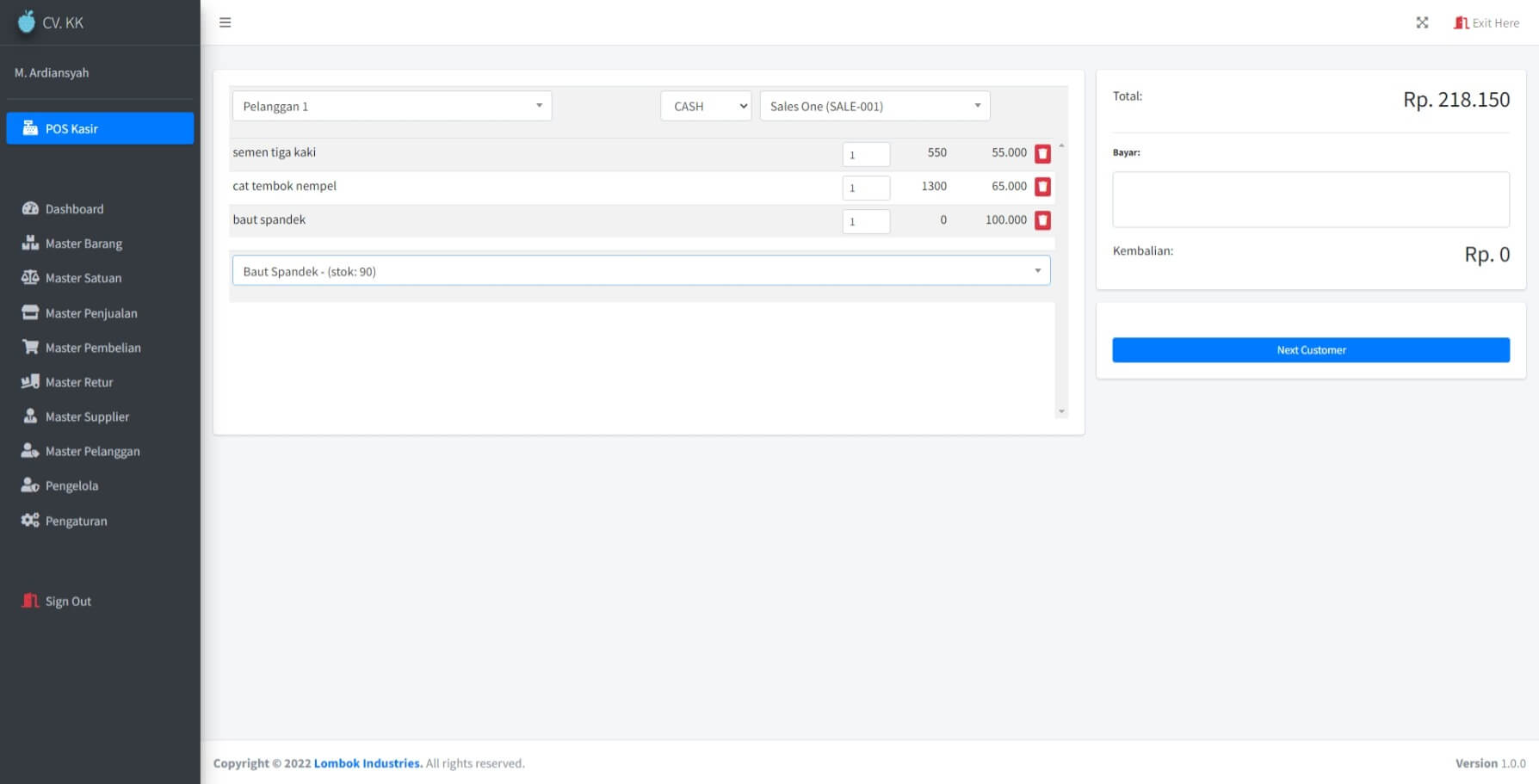Open Master Penjualan

tap(91, 312)
